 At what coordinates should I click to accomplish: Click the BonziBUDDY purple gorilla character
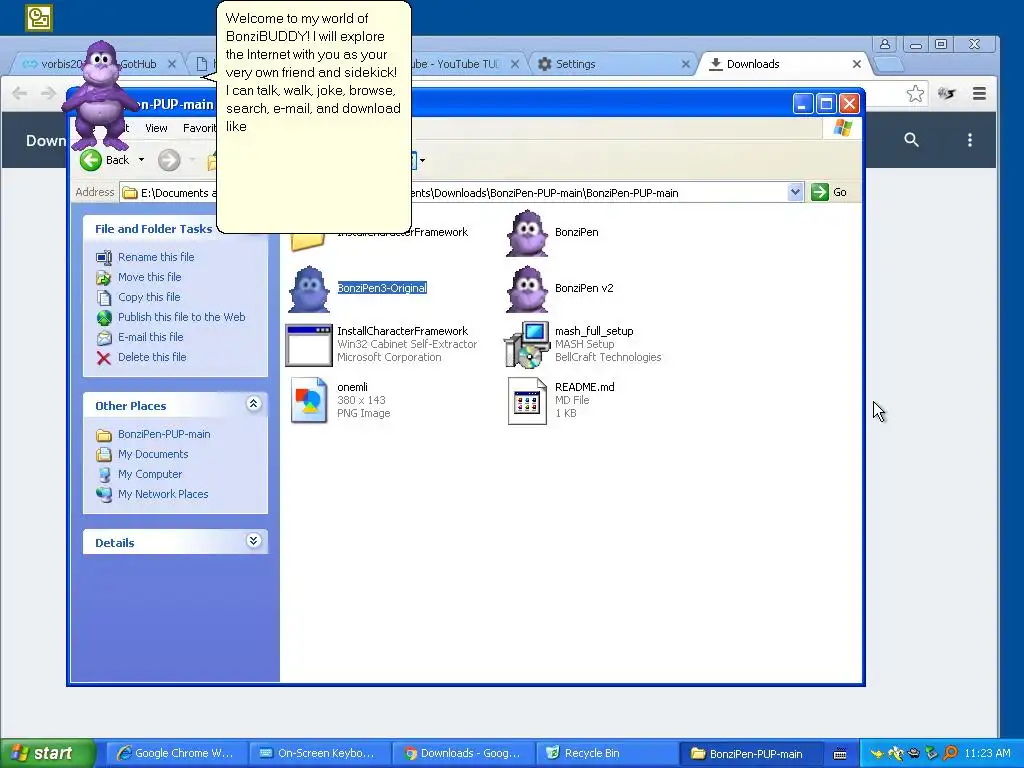(x=99, y=95)
